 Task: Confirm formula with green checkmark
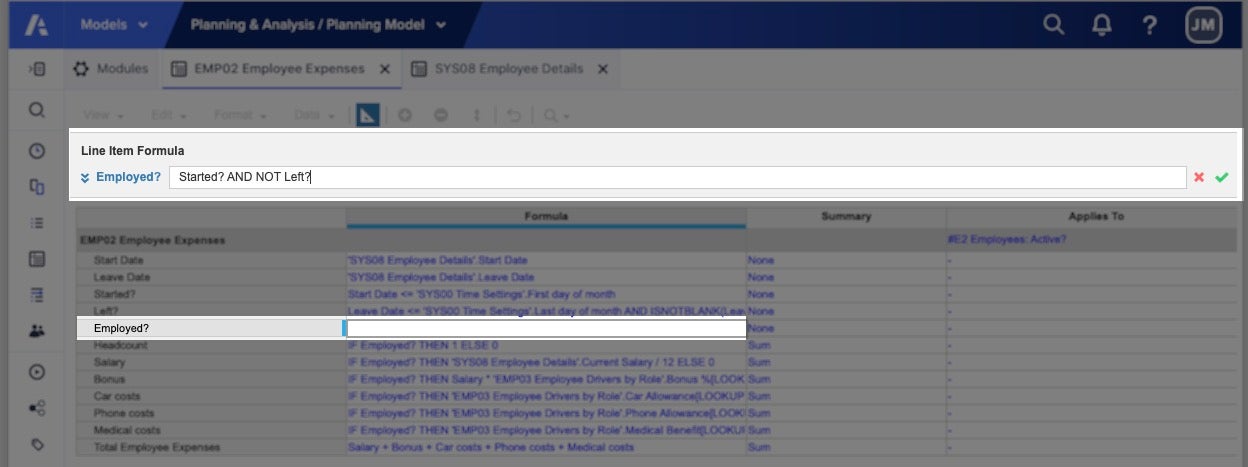coord(1221,177)
